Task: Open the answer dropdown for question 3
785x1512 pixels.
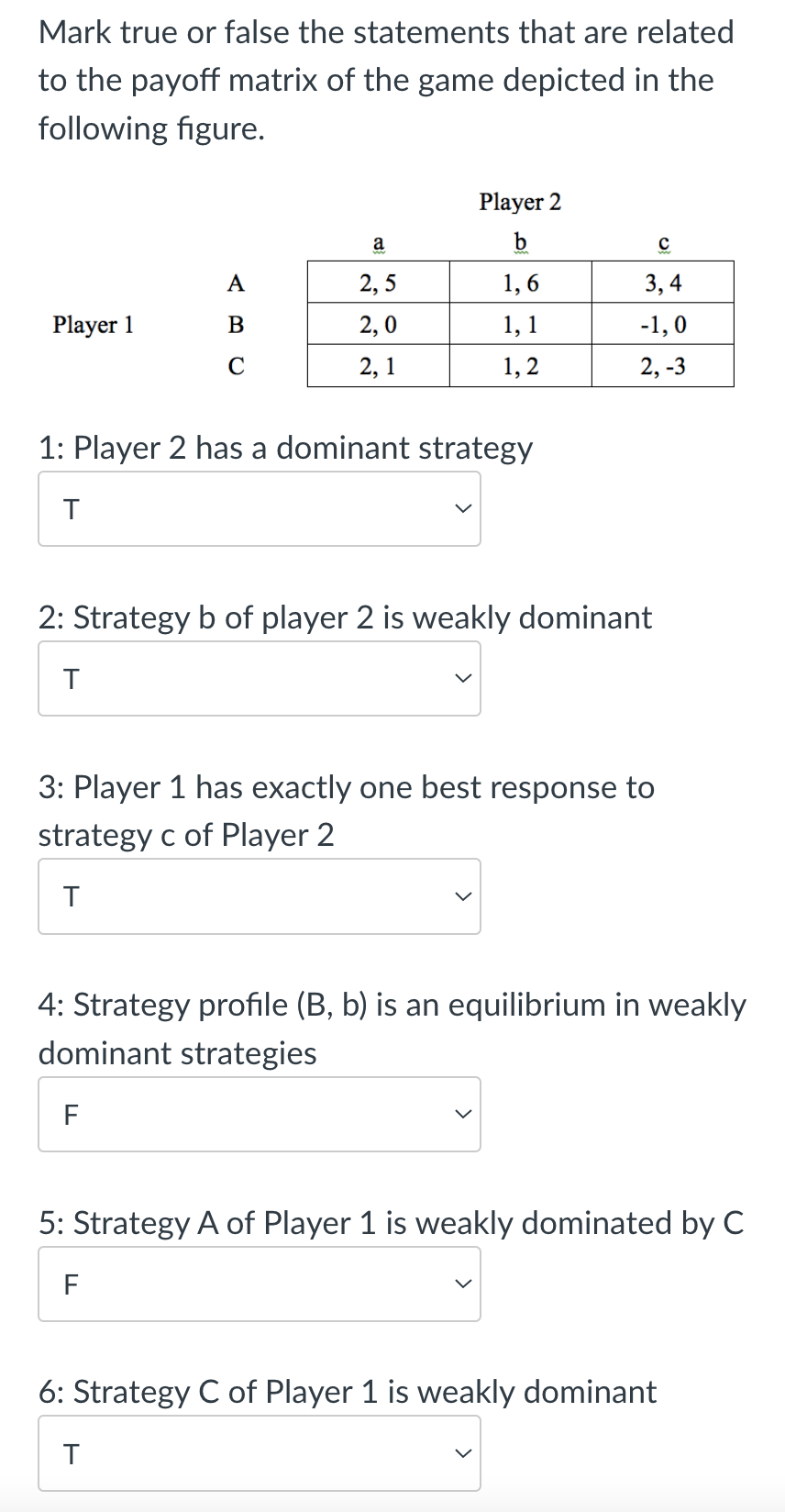Action: [260, 895]
